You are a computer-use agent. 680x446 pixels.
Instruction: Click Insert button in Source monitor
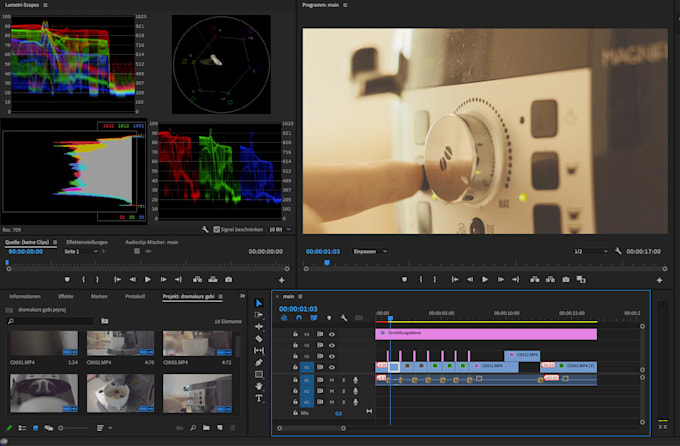pyautogui.click(x=197, y=280)
